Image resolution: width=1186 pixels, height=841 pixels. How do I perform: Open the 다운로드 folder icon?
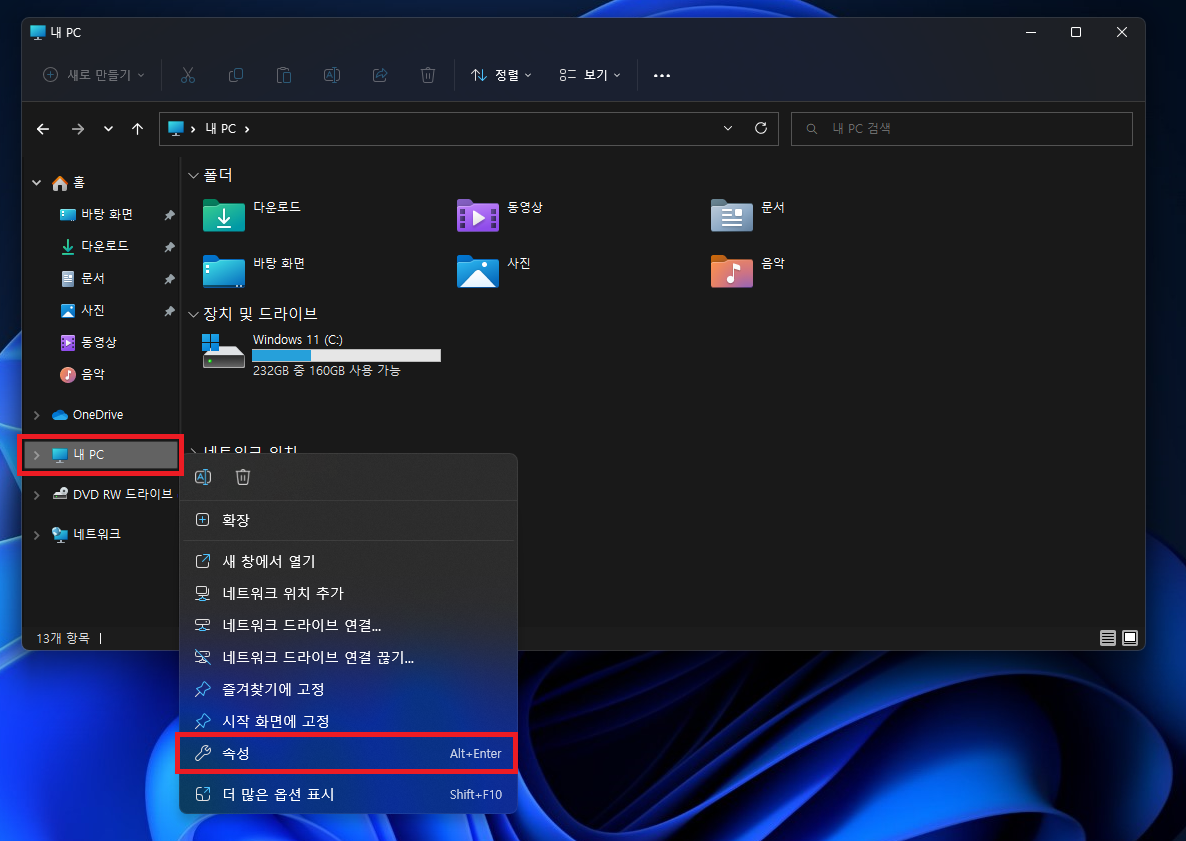(x=223, y=215)
